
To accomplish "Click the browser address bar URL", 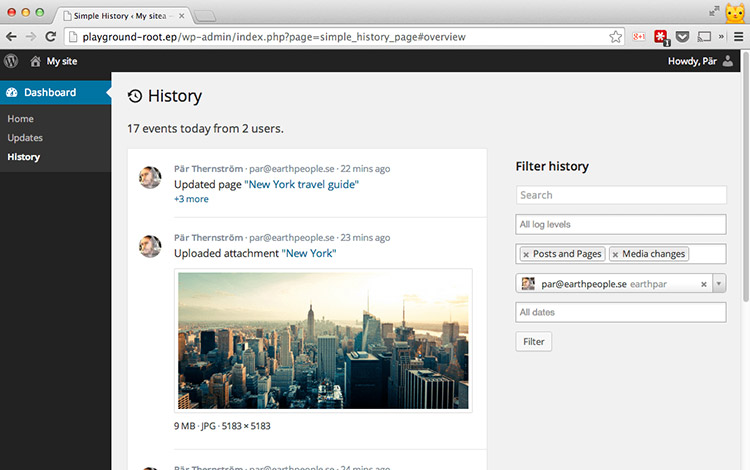I will 274,37.
